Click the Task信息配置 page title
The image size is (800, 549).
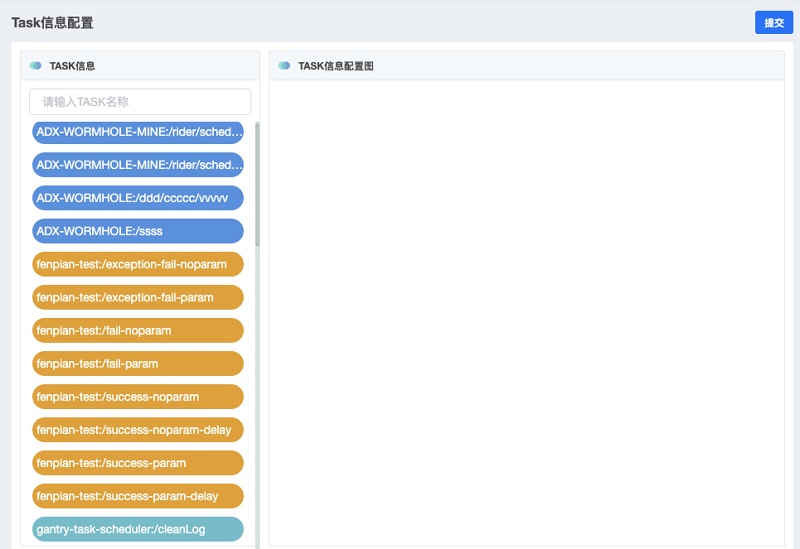53,22
